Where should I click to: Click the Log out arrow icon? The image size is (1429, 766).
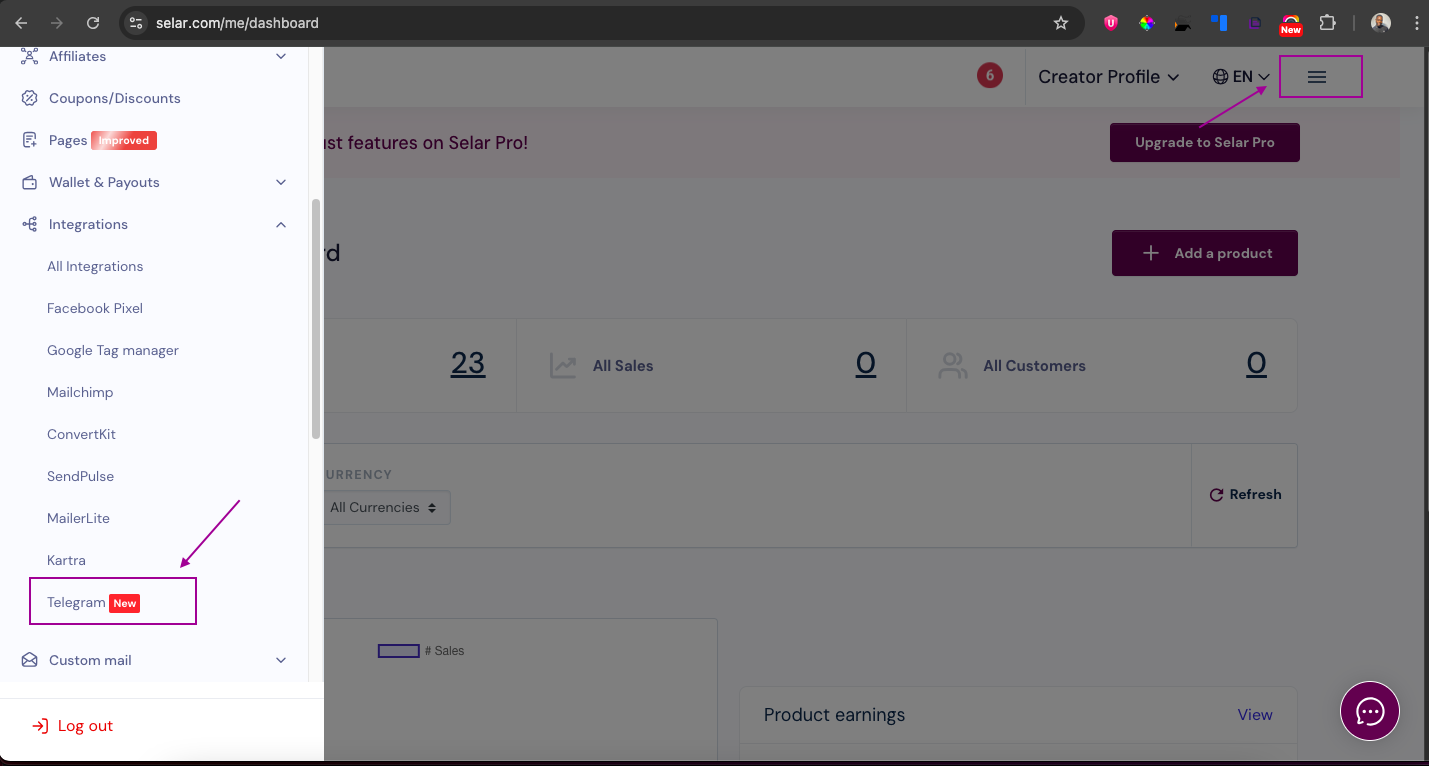coord(40,726)
